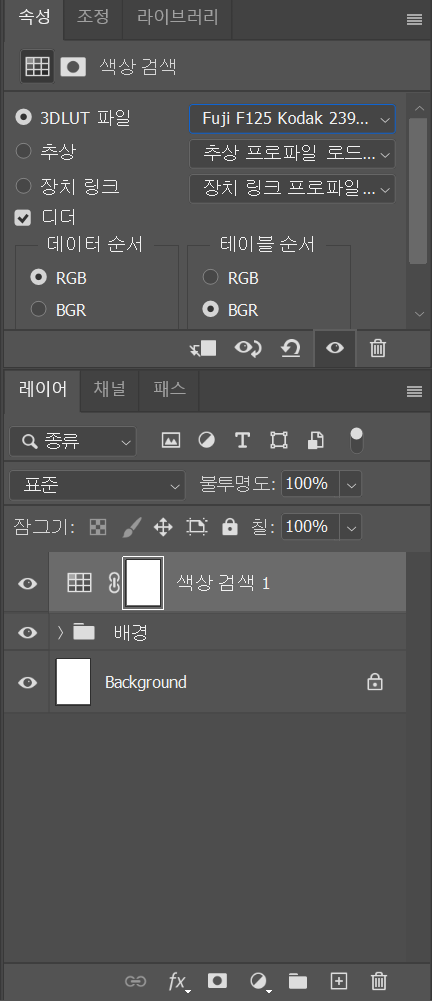Create new fill or adjustment layer icon
The image size is (432, 1001).
pyautogui.click(x=258, y=982)
